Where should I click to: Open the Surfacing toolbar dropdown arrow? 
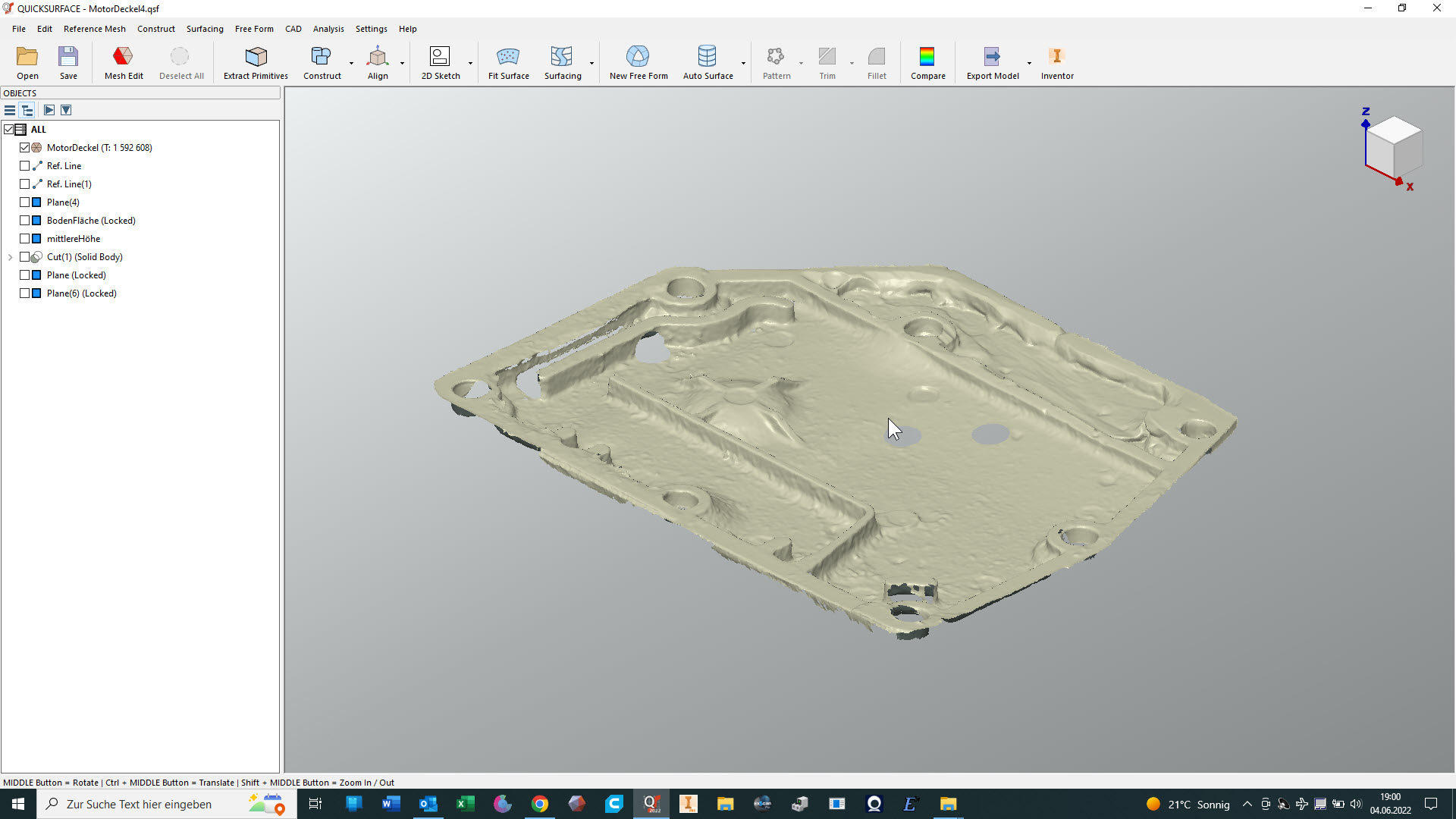pyautogui.click(x=591, y=63)
